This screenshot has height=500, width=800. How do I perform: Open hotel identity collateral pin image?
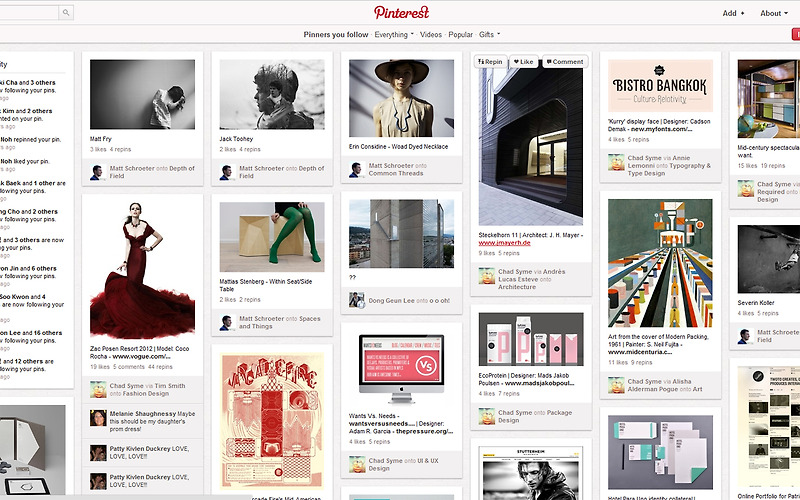pos(660,452)
